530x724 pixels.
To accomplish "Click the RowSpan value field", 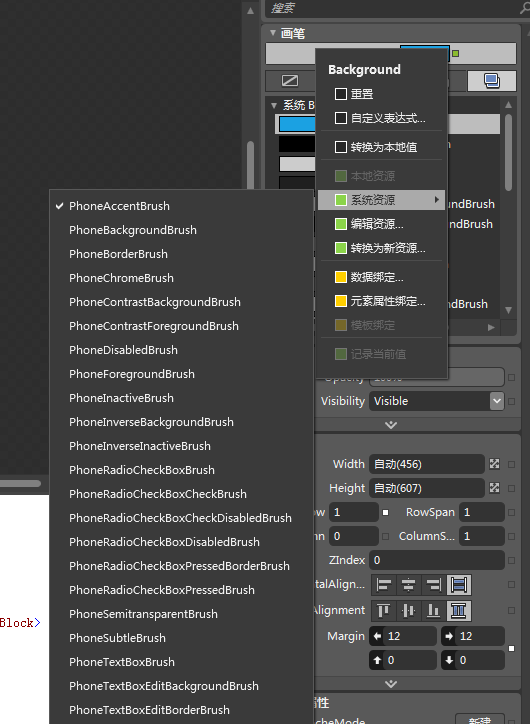I will (482, 512).
